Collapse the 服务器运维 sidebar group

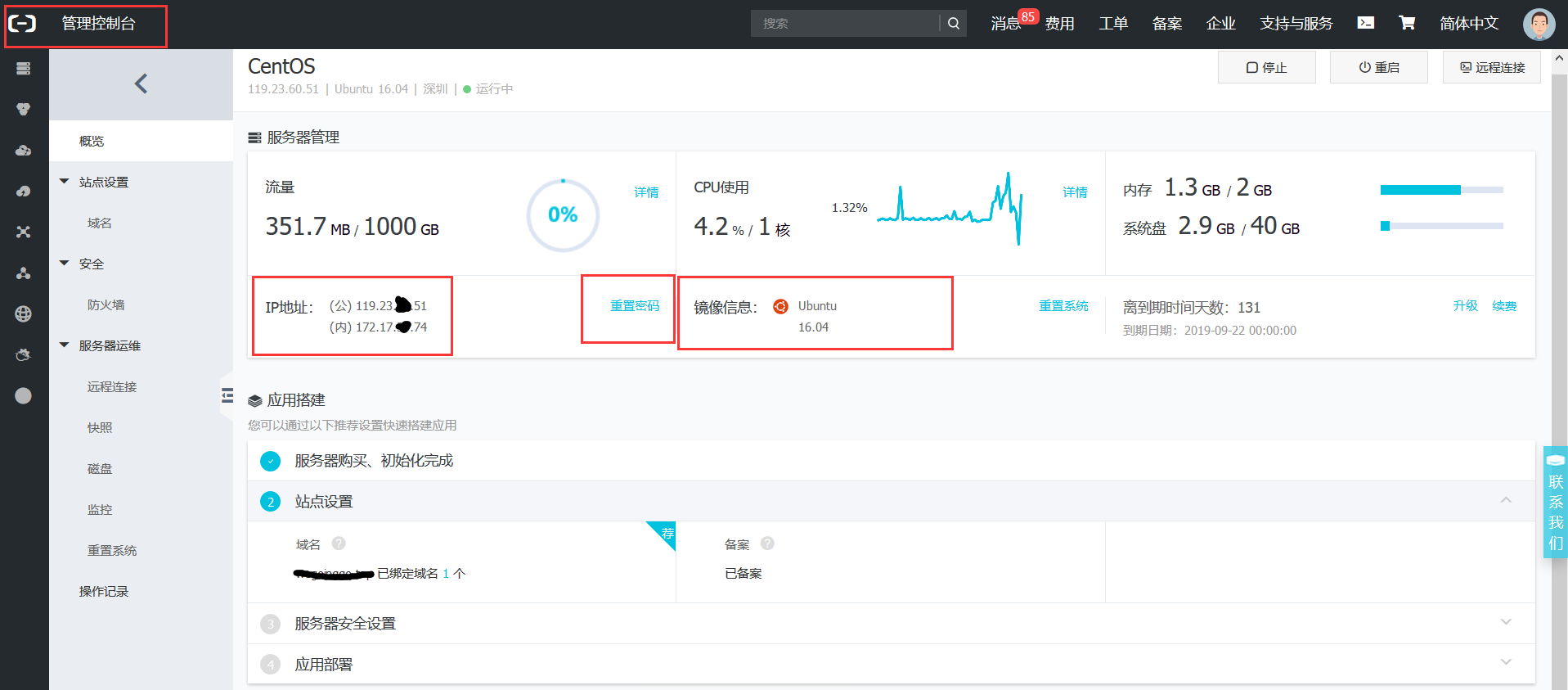pyautogui.click(x=65, y=345)
